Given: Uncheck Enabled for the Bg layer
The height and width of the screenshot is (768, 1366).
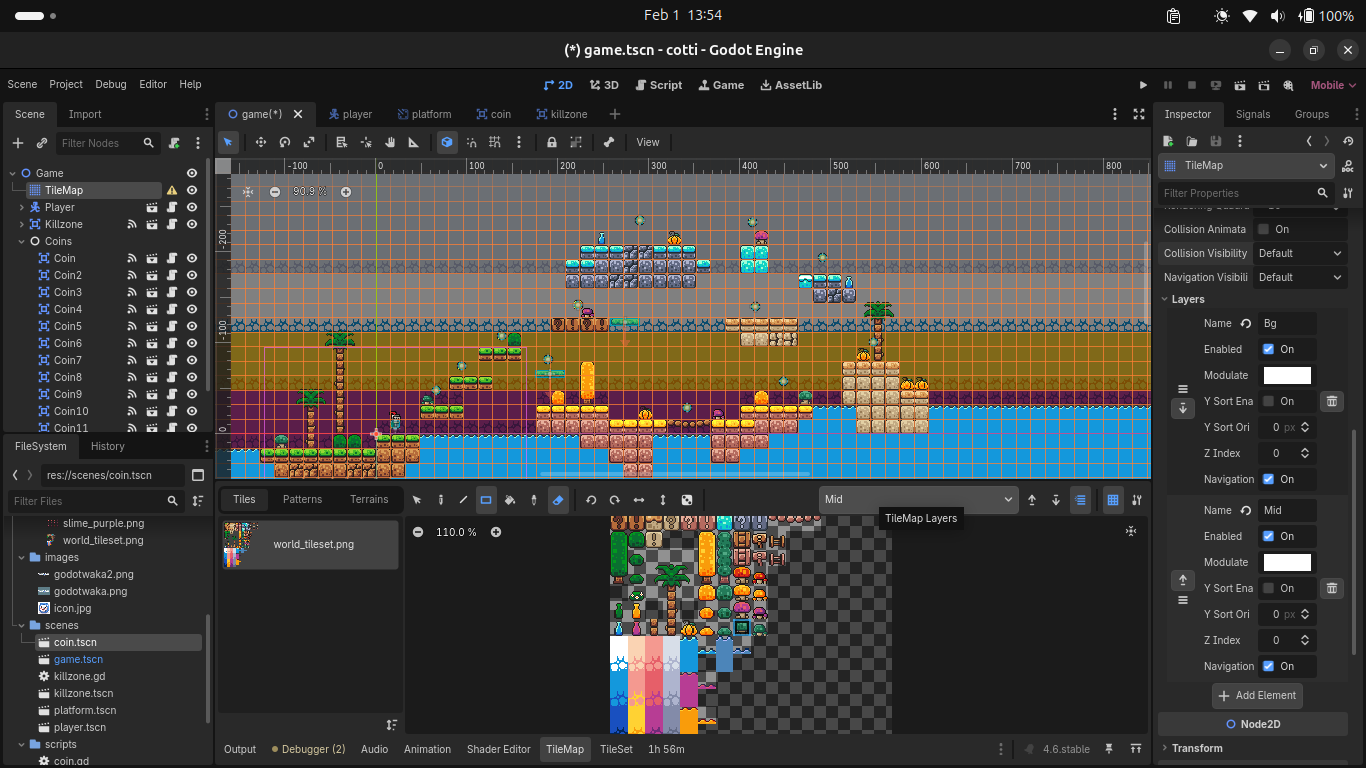Looking at the screenshot, I should [x=1268, y=349].
